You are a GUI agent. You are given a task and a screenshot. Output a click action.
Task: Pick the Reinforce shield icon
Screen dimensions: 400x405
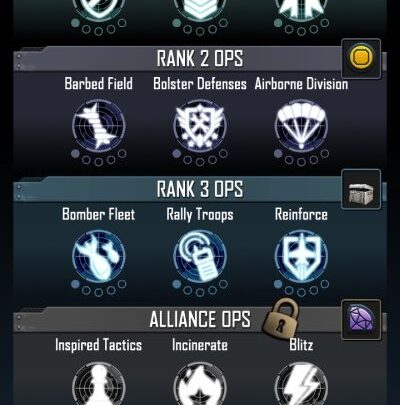click(301, 256)
